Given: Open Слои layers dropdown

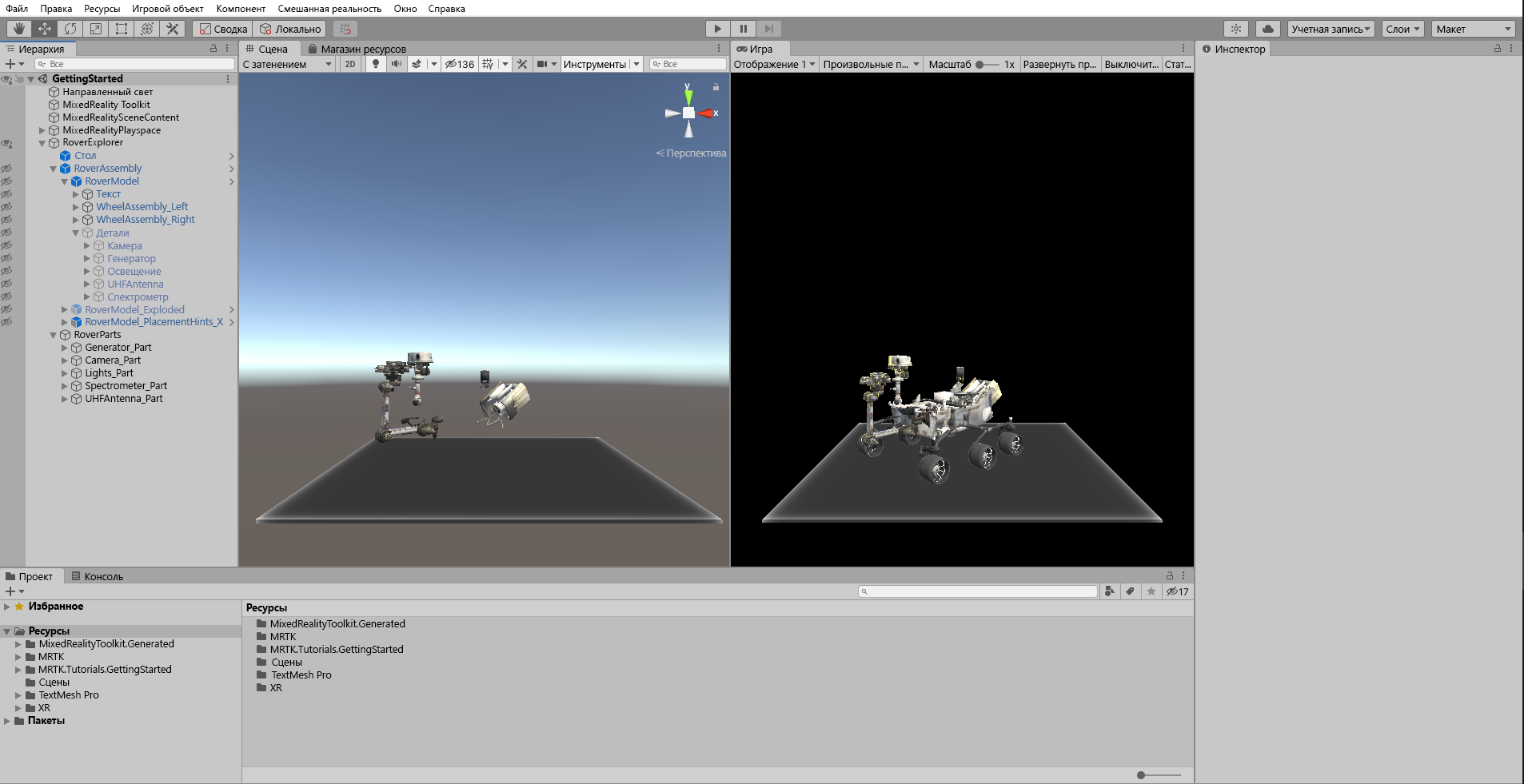Looking at the screenshot, I should click(x=1403, y=29).
